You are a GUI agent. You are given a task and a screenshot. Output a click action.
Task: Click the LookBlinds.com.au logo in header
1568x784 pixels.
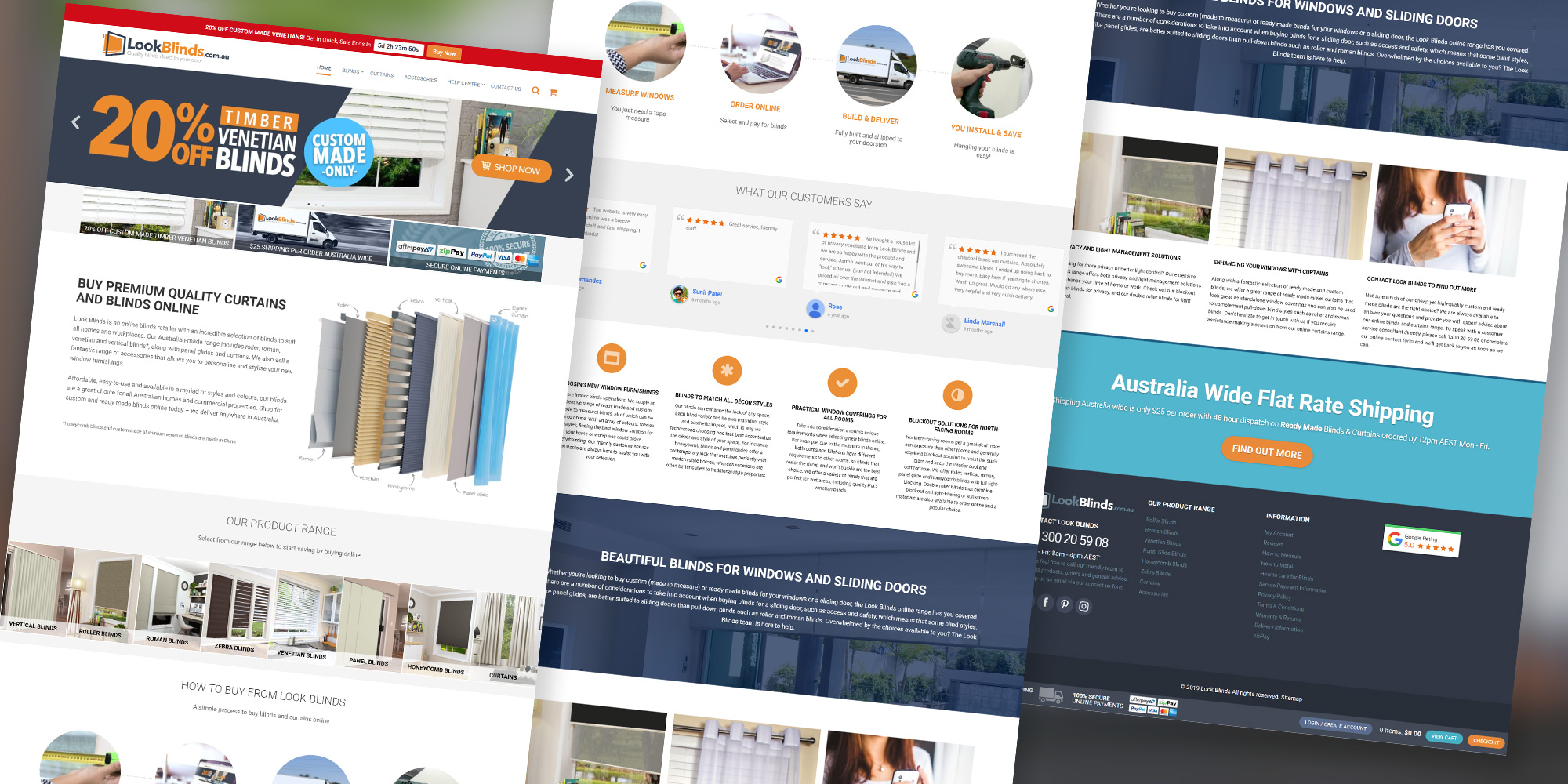(x=166, y=46)
